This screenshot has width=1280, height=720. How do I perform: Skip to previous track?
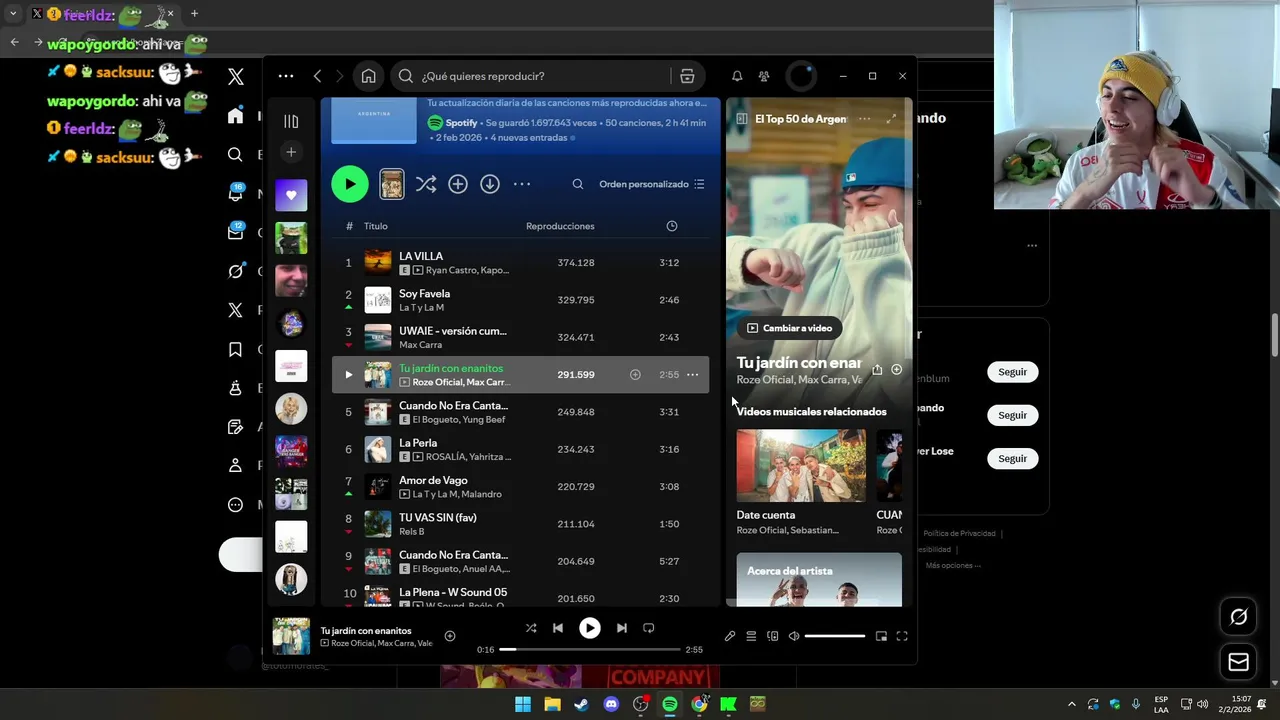click(558, 628)
